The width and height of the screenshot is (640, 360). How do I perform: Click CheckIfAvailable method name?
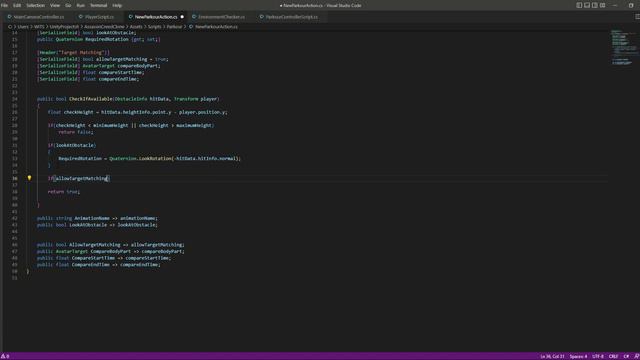pos(91,99)
